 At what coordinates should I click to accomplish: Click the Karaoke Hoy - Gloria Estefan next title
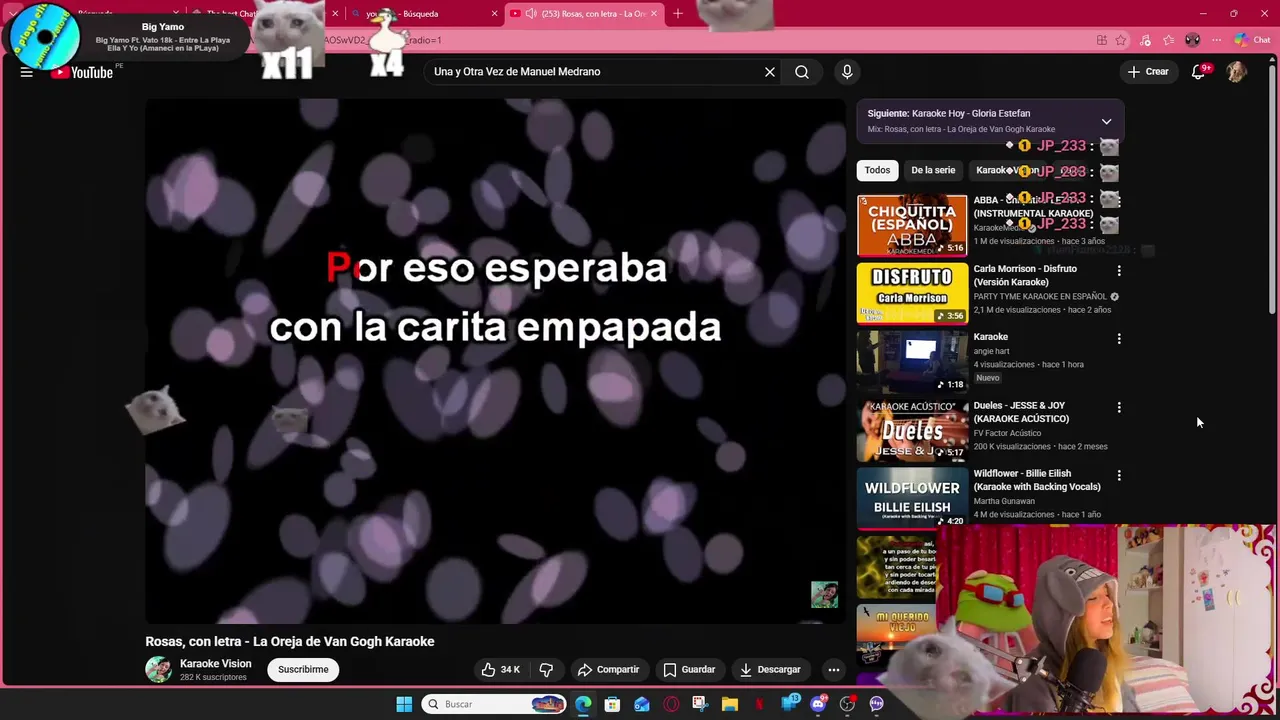click(x=971, y=113)
